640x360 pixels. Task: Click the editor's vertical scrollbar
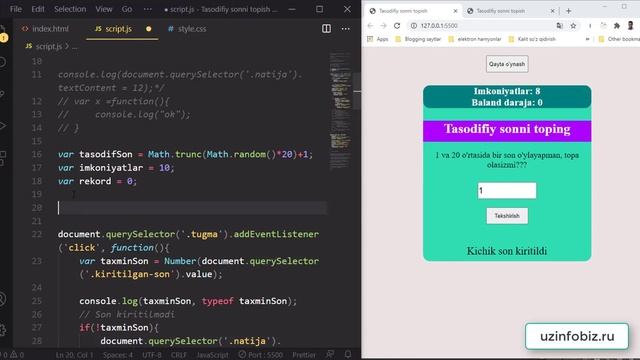357,91
